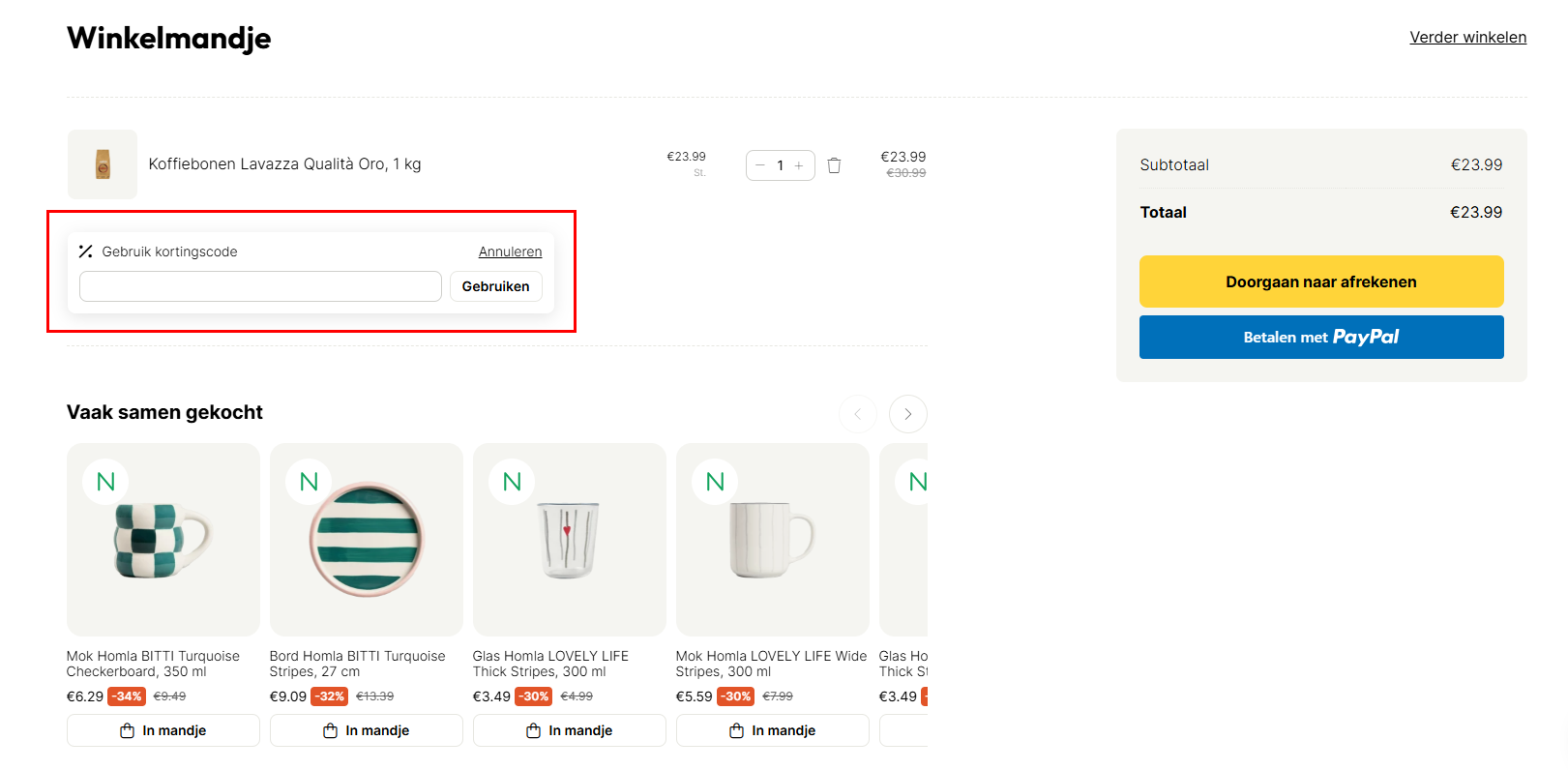Decrease quantity with the minus button

coord(760,165)
